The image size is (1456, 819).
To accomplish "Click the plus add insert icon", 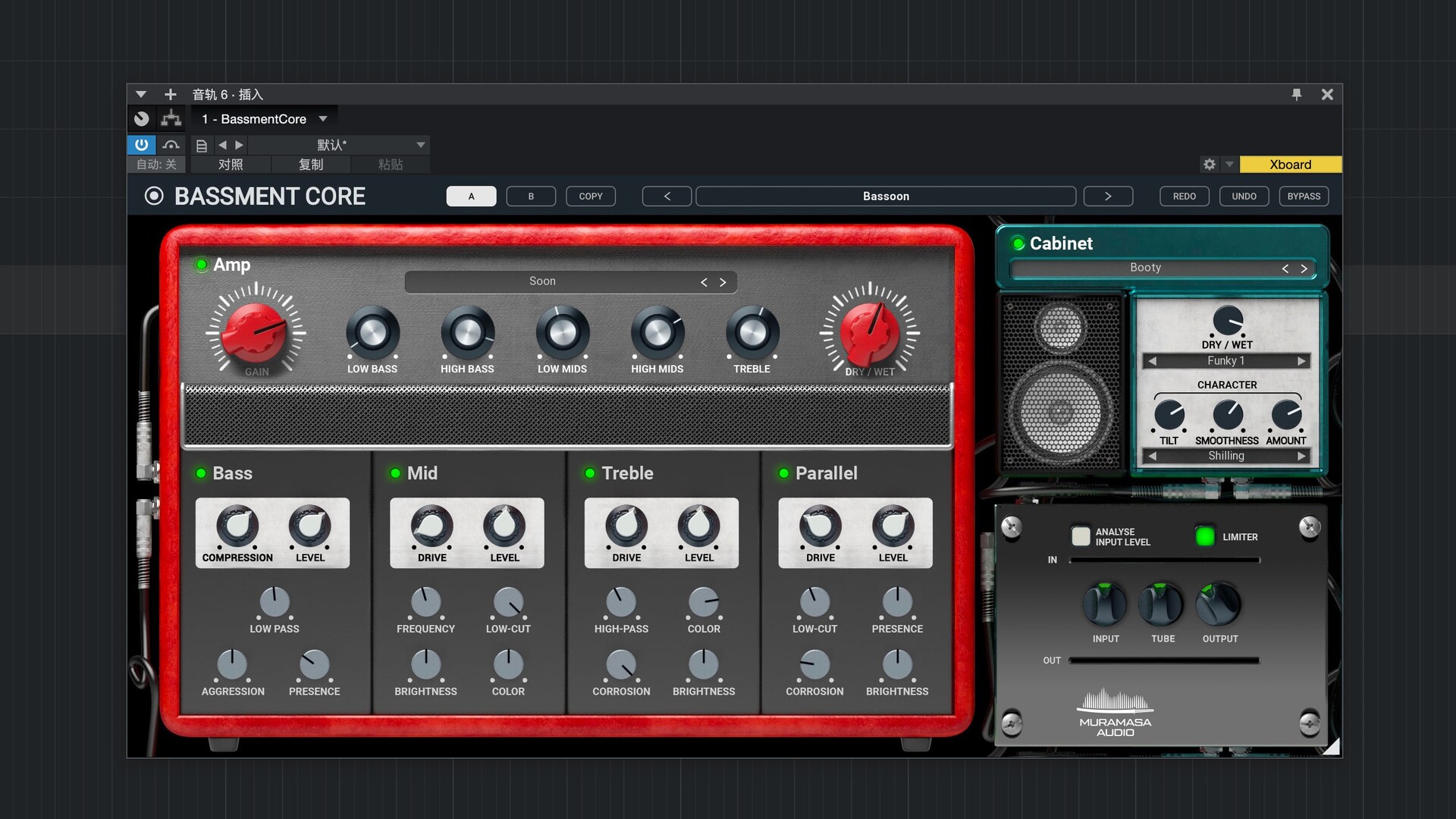I will tap(170, 94).
